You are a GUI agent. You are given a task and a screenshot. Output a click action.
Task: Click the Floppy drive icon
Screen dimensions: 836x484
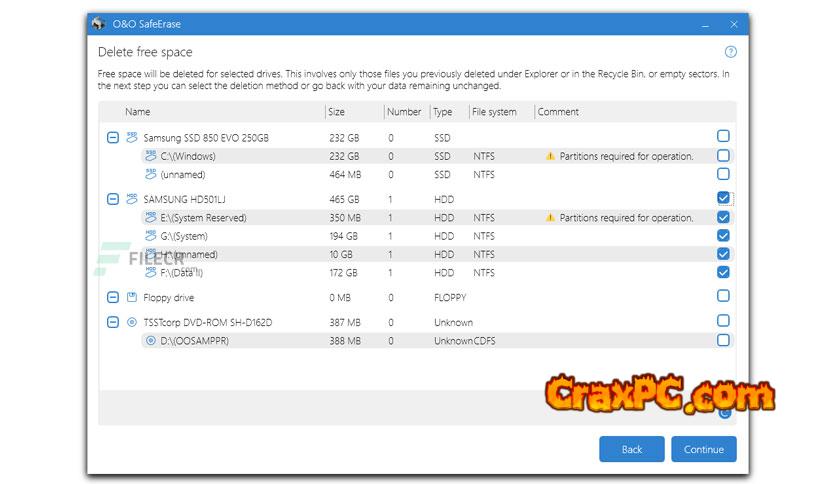[x=132, y=297]
